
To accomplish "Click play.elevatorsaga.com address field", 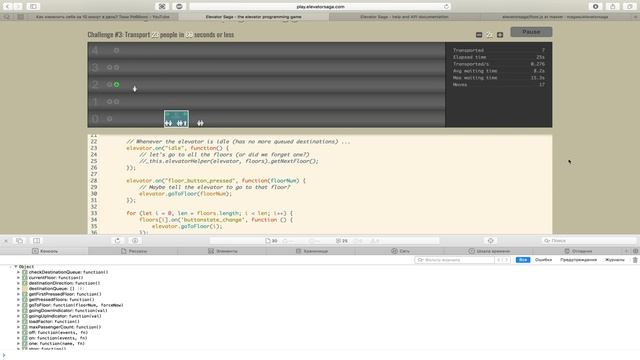I will point(320,7).
